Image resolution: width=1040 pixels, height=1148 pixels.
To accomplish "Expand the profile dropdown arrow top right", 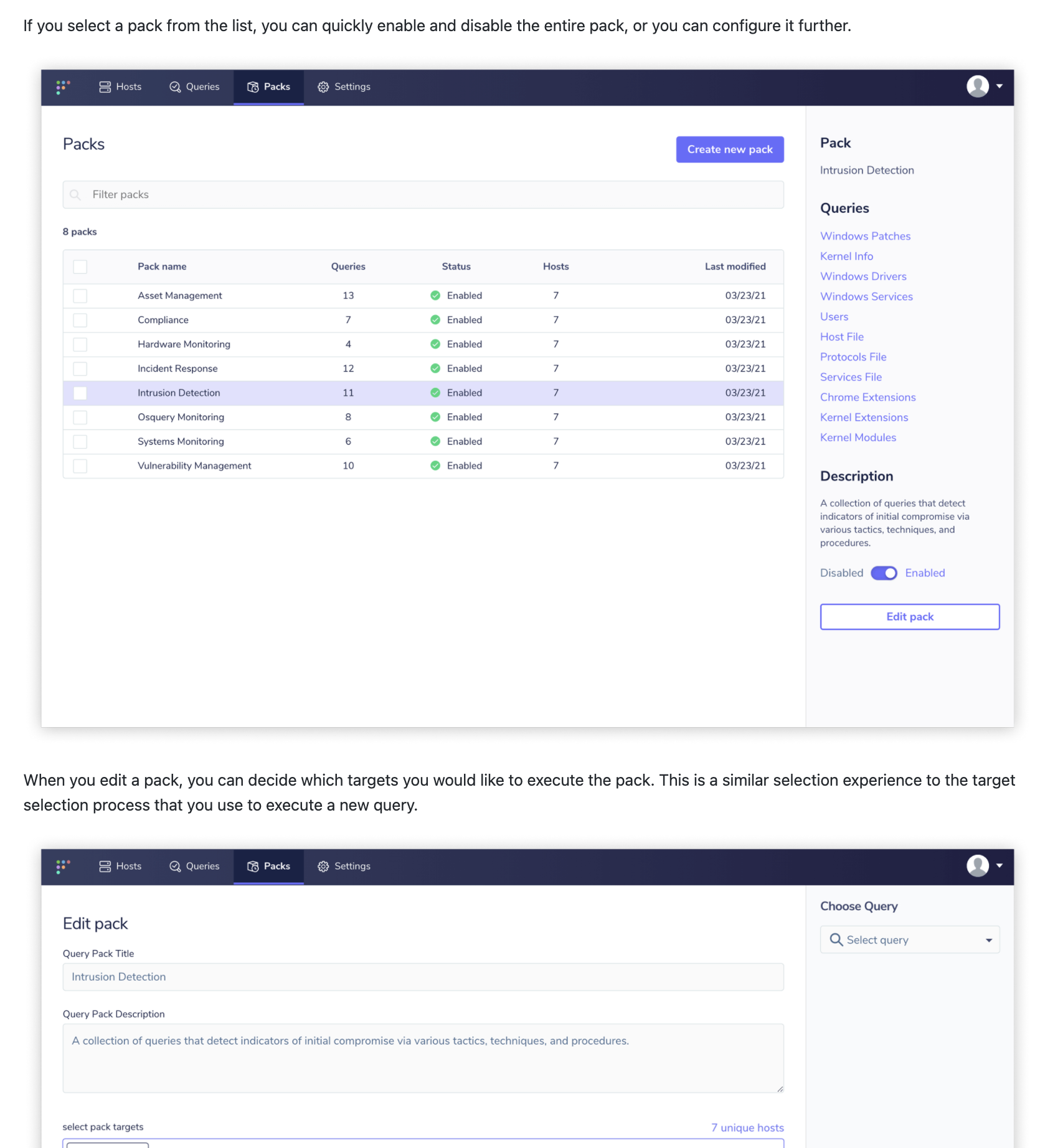I will pyautogui.click(x=1001, y=87).
